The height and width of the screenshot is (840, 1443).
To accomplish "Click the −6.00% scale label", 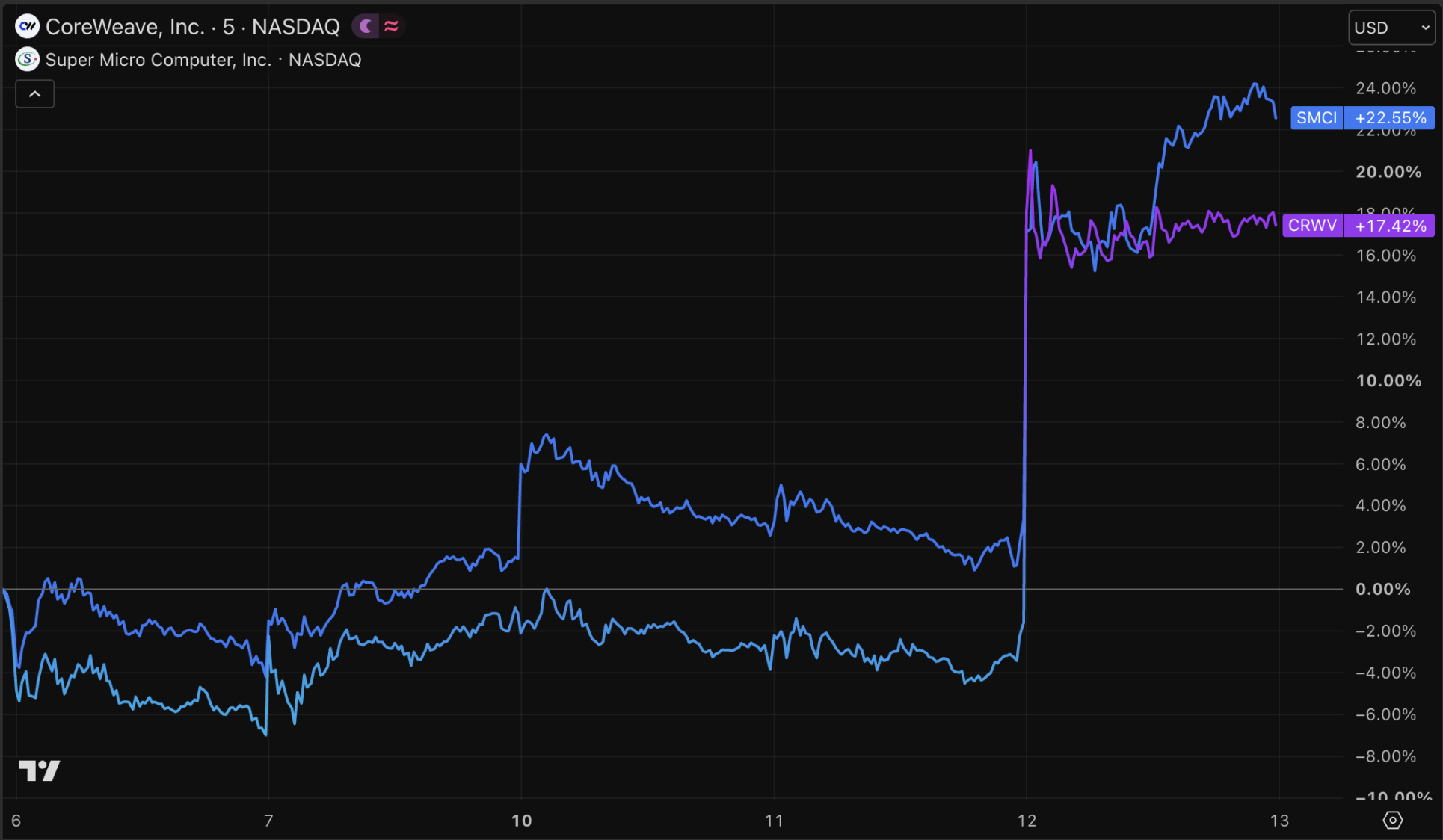I will click(1385, 715).
